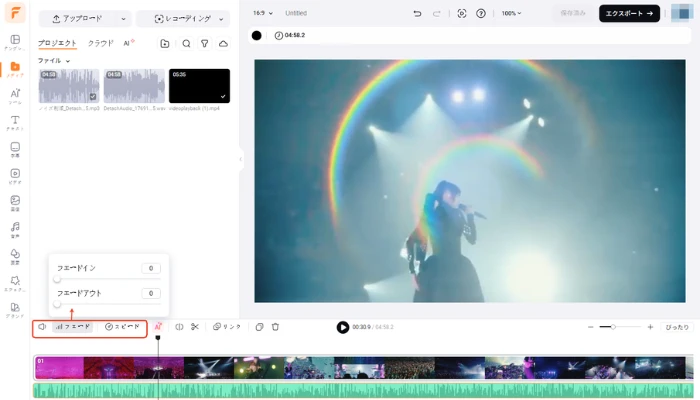Click the scissors trim icon
Image resolution: width=700 pixels, height=400 pixels.
coord(195,327)
